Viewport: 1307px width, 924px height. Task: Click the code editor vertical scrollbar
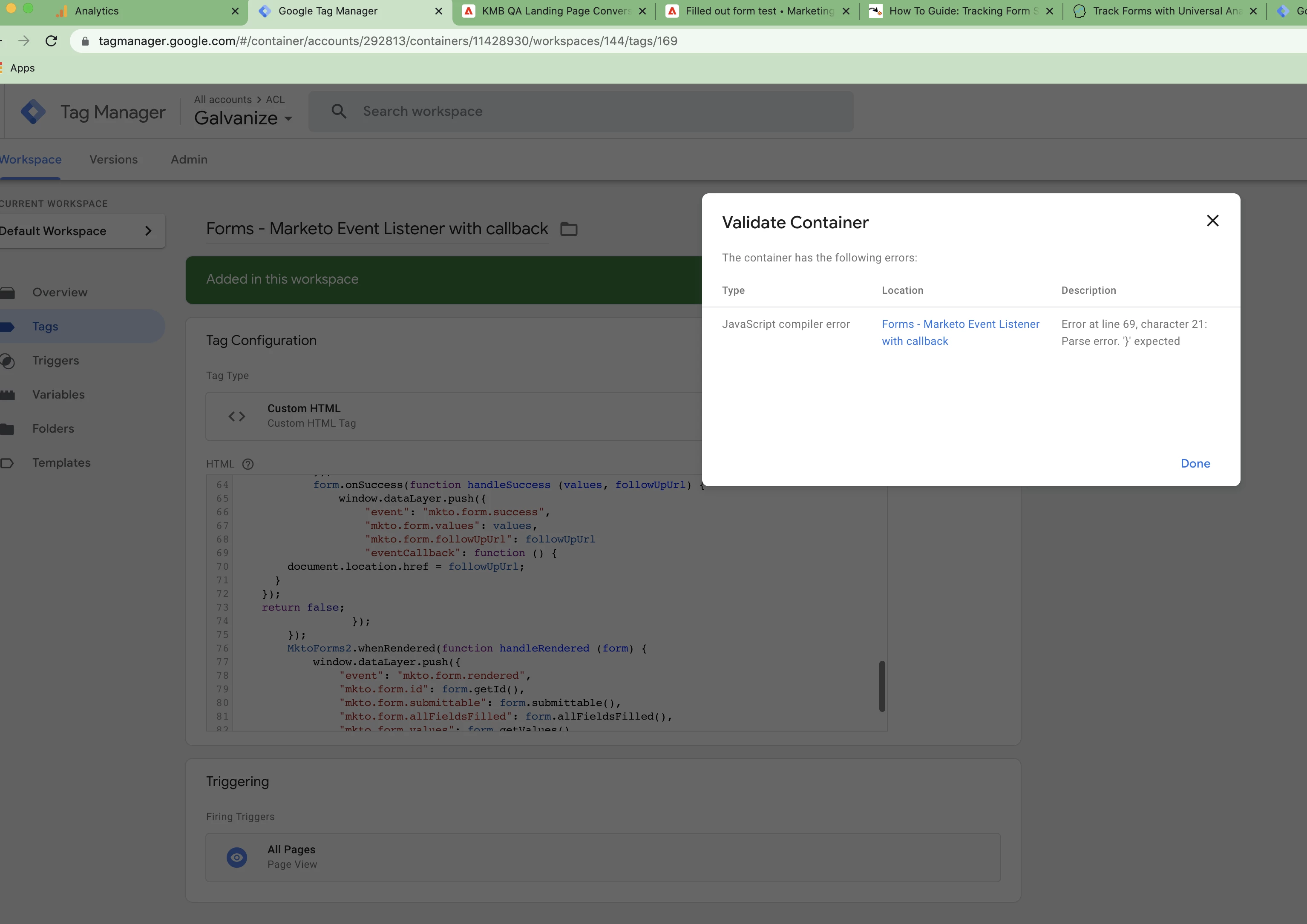tap(882, 686)
